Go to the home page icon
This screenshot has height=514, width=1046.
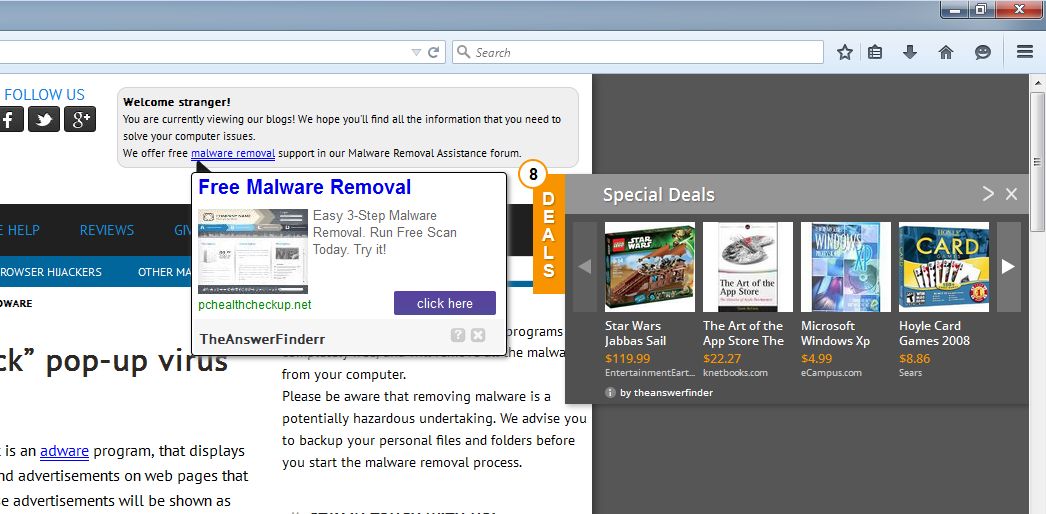tap(946, 52)
